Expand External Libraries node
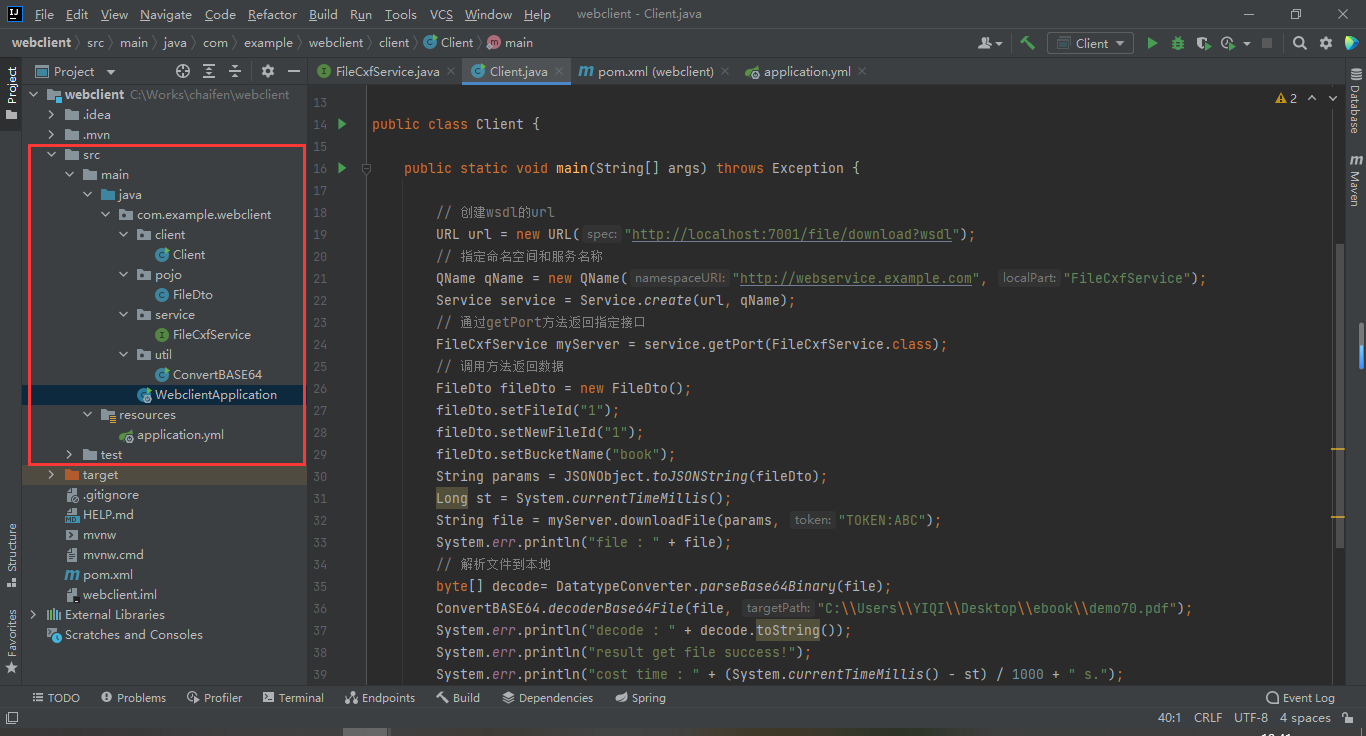 click(x=33, y=615)
